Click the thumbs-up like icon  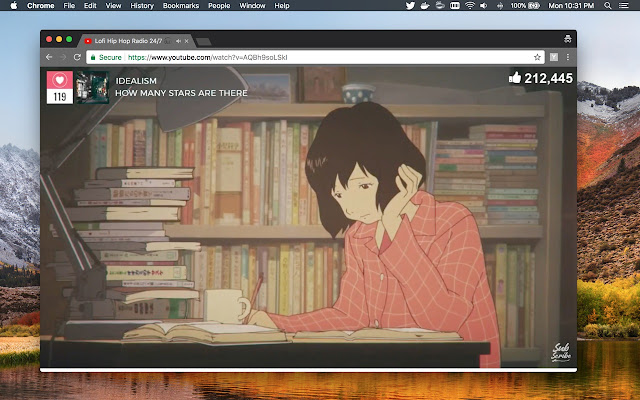pos(515,77)
